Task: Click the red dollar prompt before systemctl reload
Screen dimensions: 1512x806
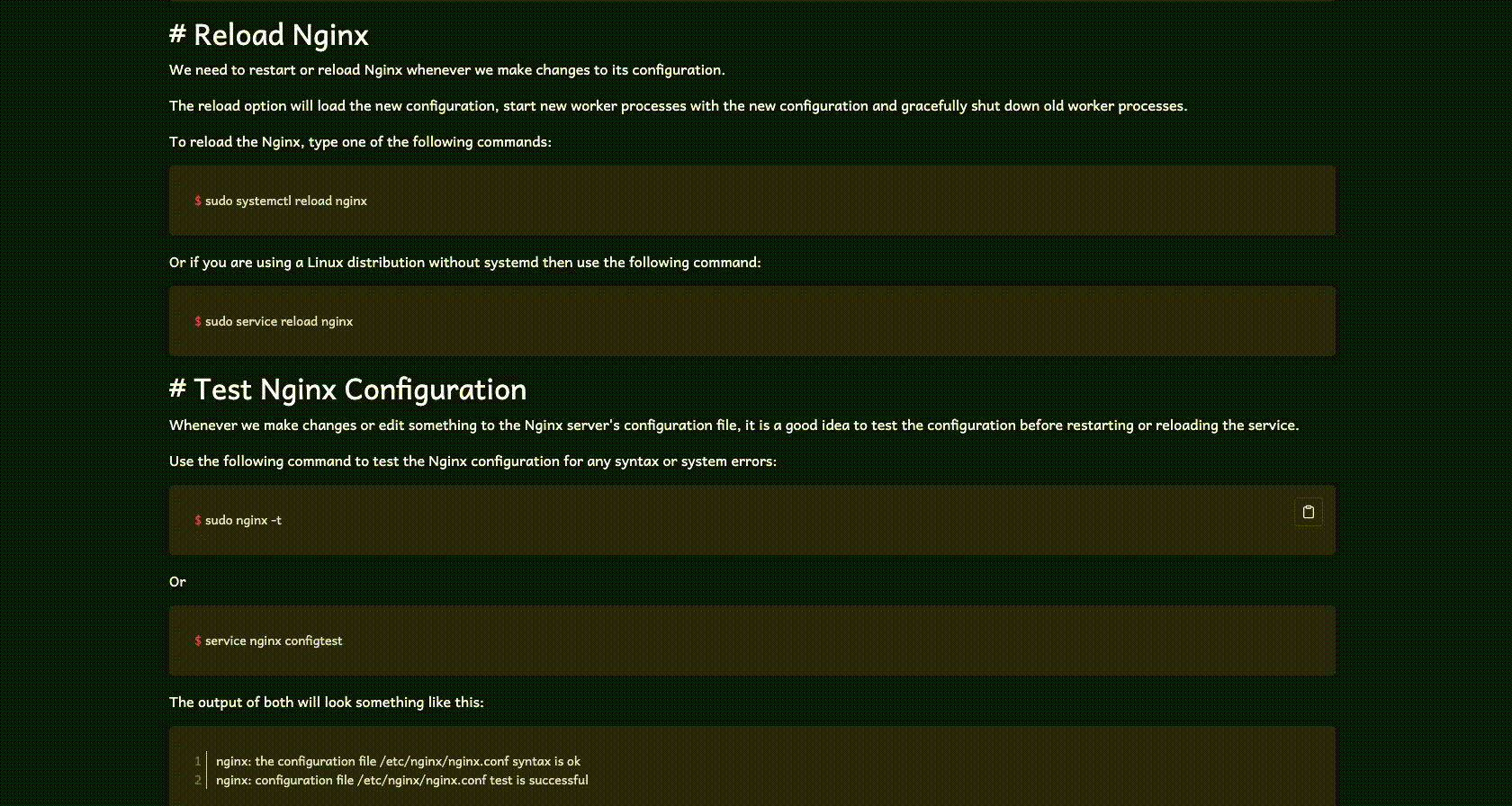Action: click(198, 201)
